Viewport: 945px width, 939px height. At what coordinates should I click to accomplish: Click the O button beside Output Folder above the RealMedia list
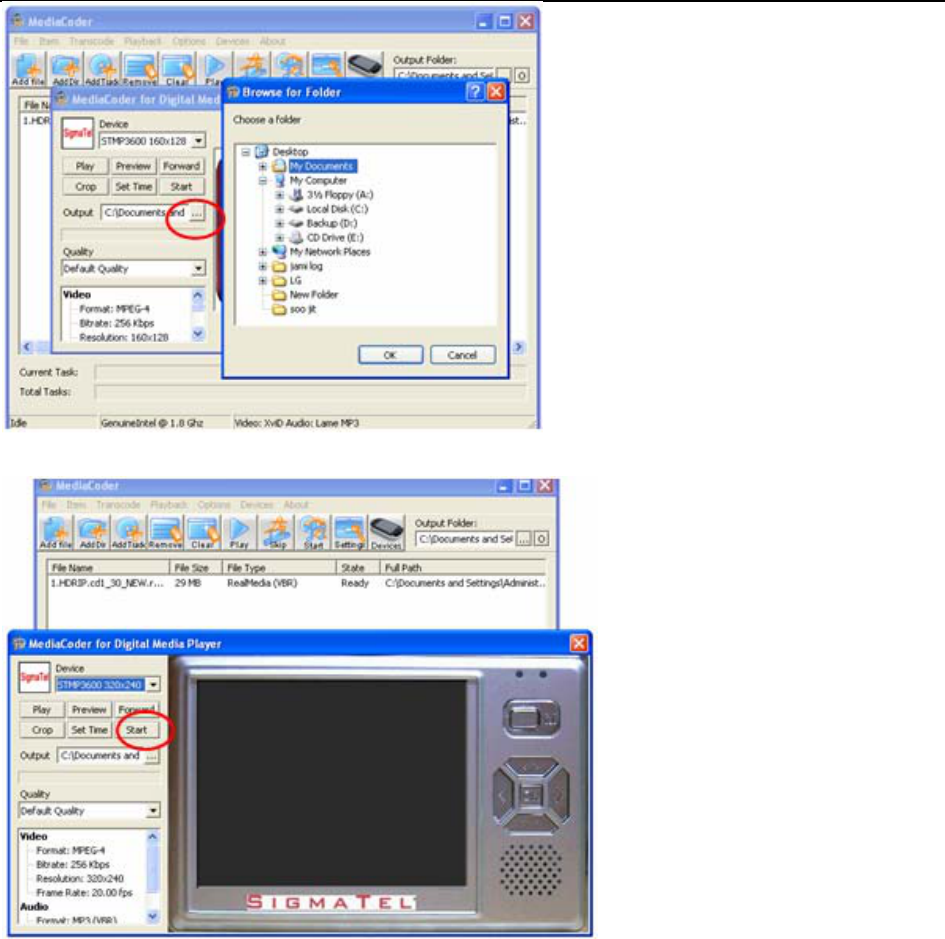pos(541,539)
